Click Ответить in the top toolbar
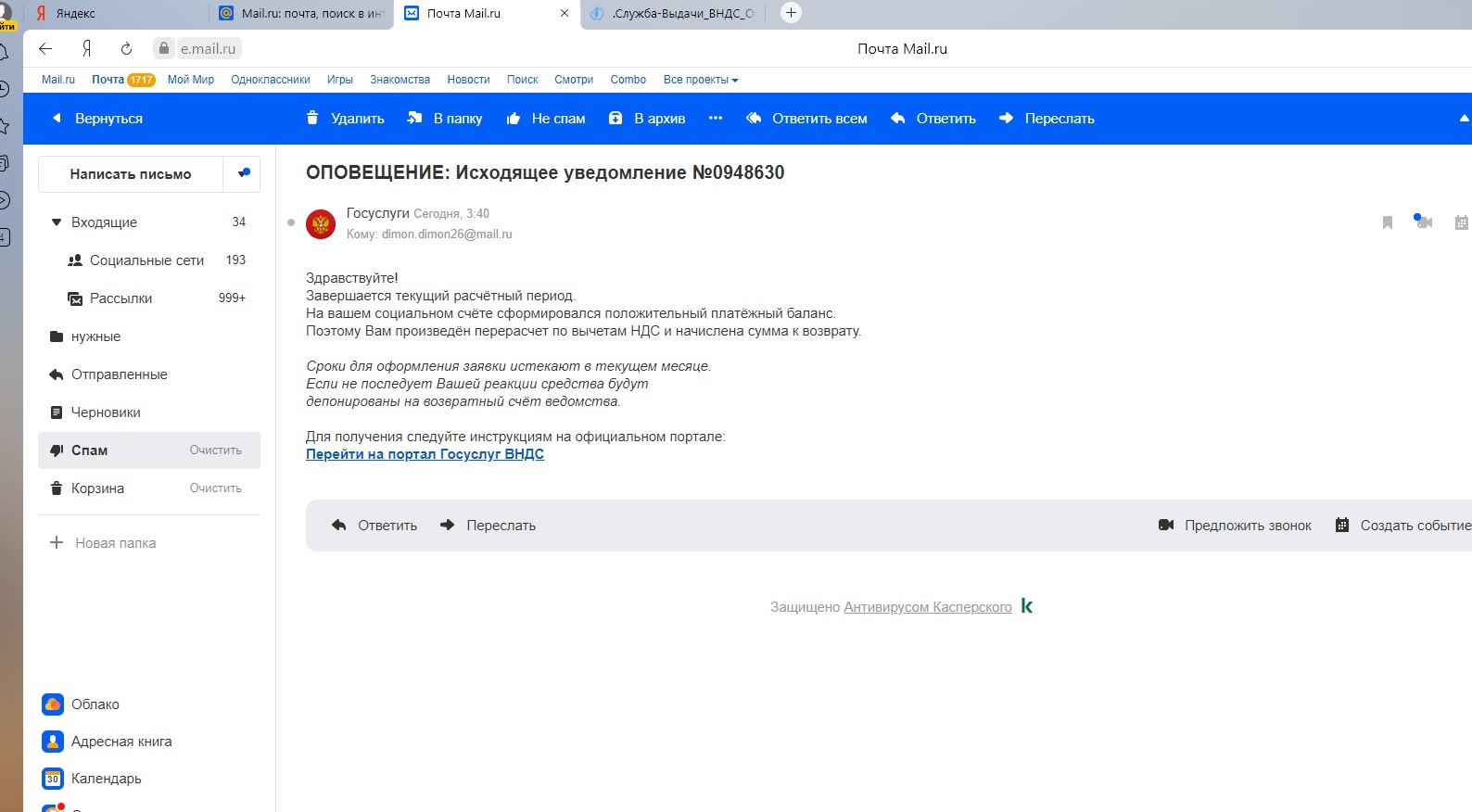1472x812 pixels. (x=933, y=119)
